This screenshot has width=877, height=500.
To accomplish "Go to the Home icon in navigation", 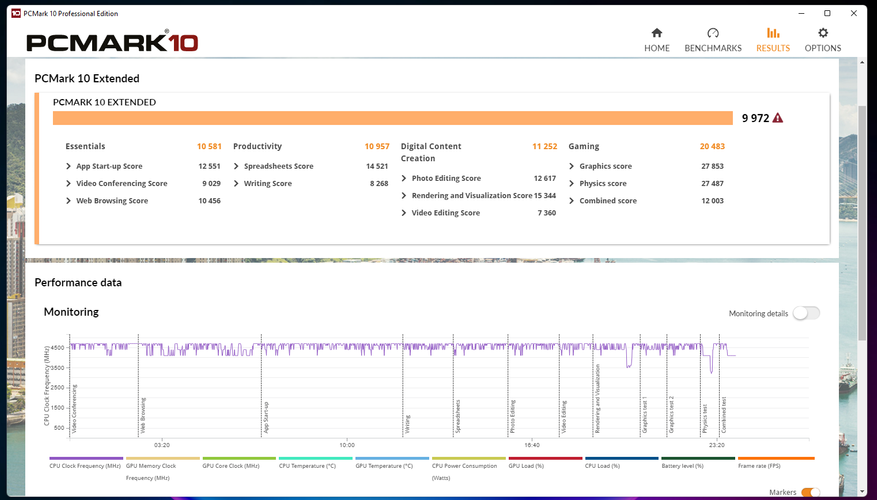I will click(x=656, y=33).
